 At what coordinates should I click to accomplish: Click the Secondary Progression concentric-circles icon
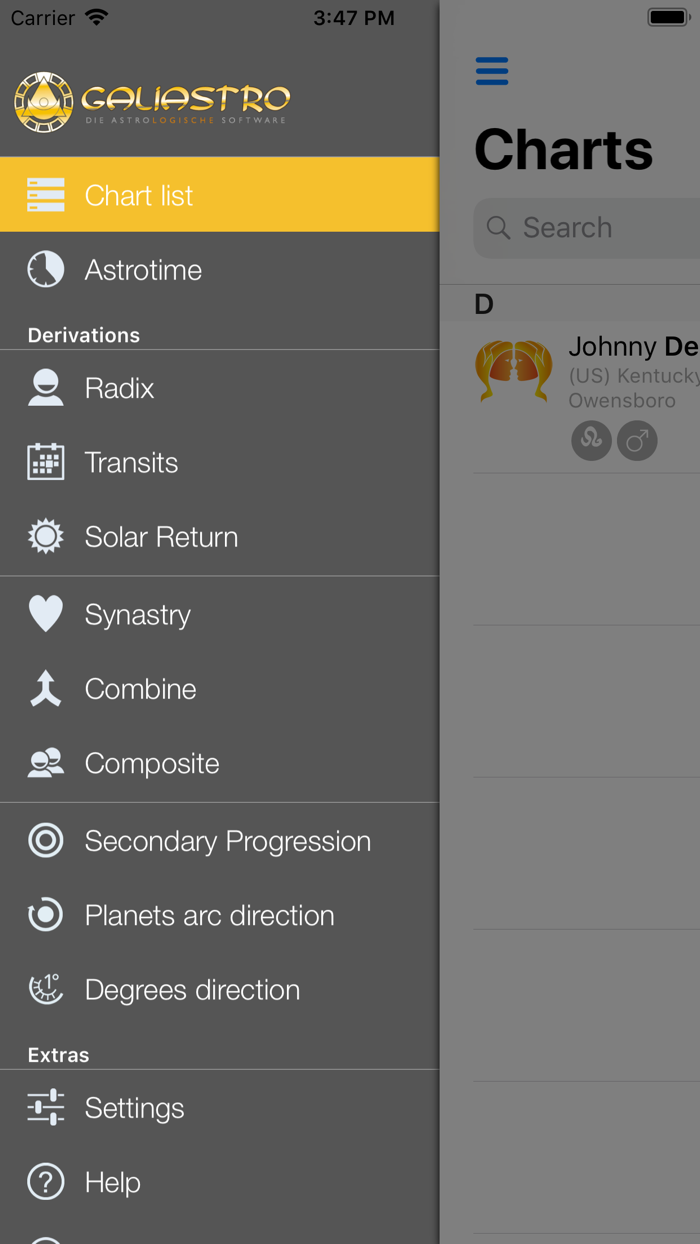46,841
